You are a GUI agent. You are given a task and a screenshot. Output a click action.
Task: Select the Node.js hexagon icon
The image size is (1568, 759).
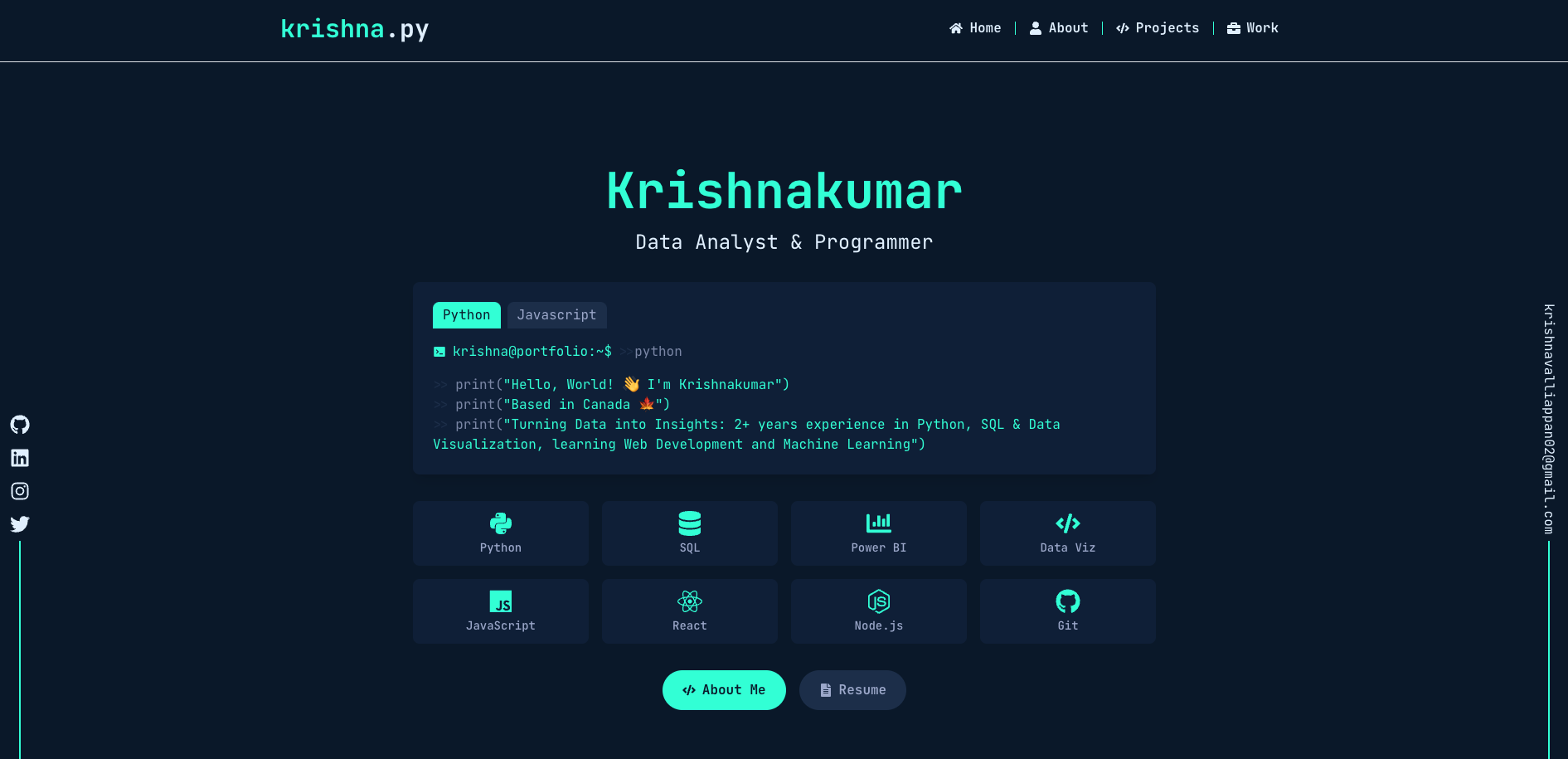coord(878,601)
